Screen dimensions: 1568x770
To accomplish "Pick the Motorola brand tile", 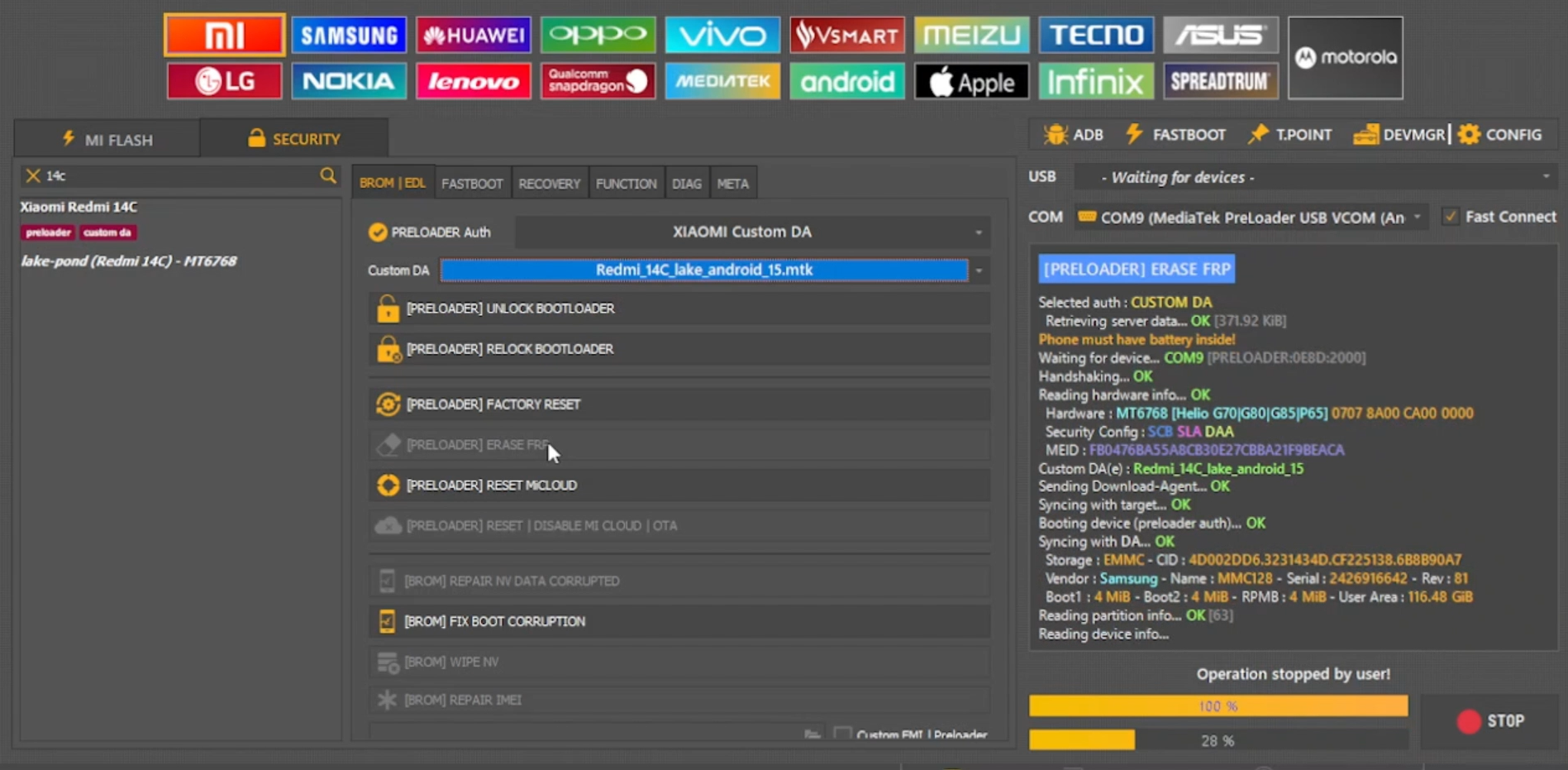I will (1346, 58).
